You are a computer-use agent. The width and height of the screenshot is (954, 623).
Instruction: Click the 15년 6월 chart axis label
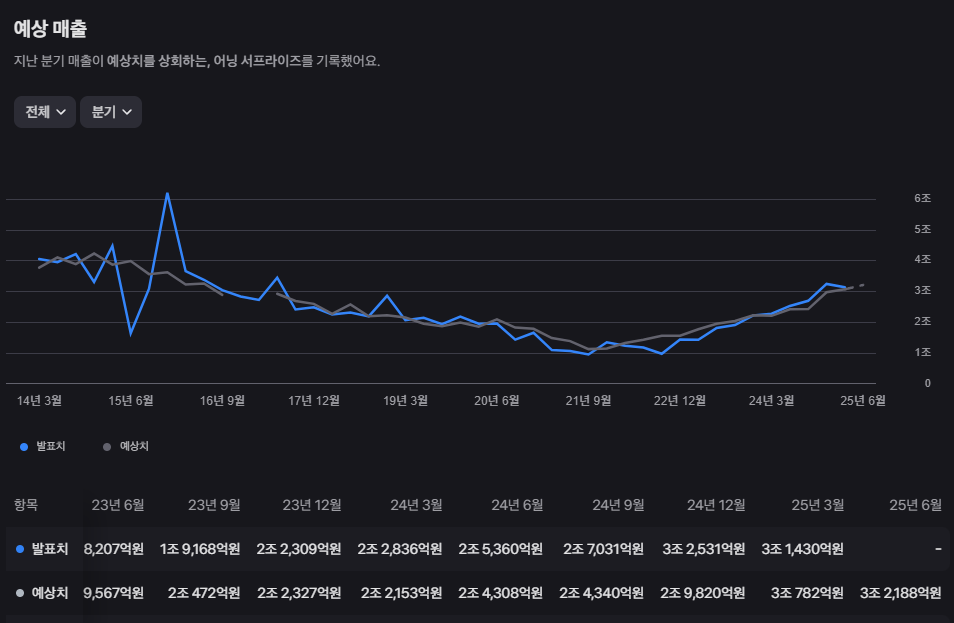pos(131,400)
